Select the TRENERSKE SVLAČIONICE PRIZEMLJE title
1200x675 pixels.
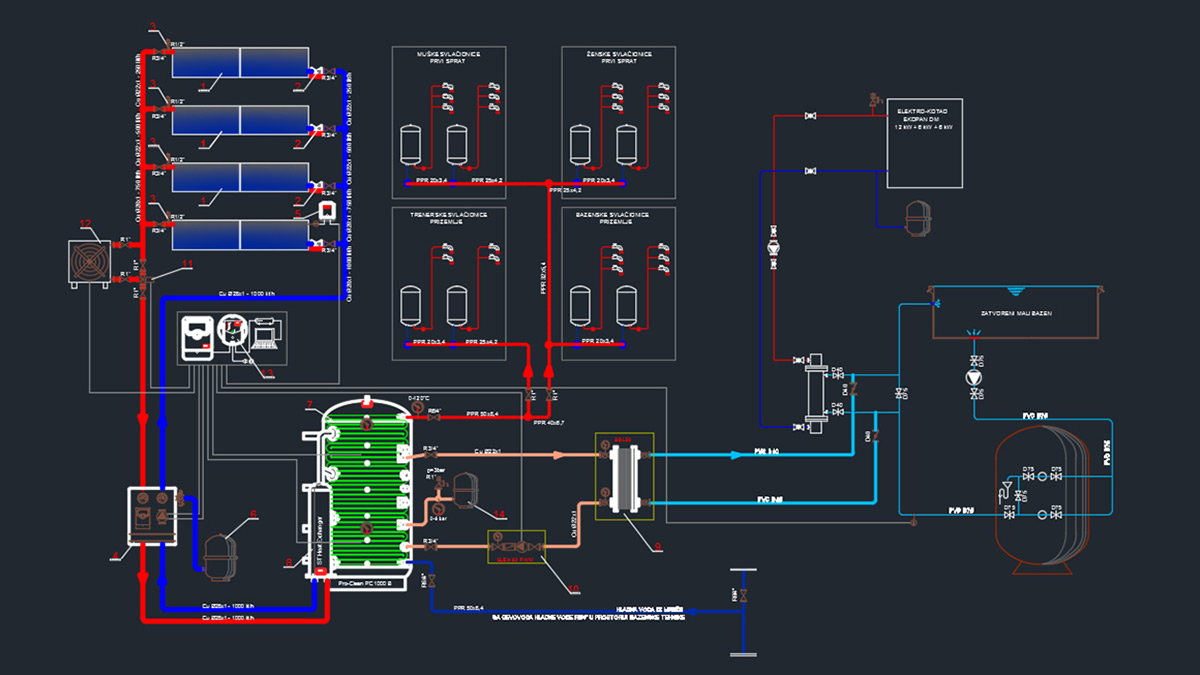447,218
